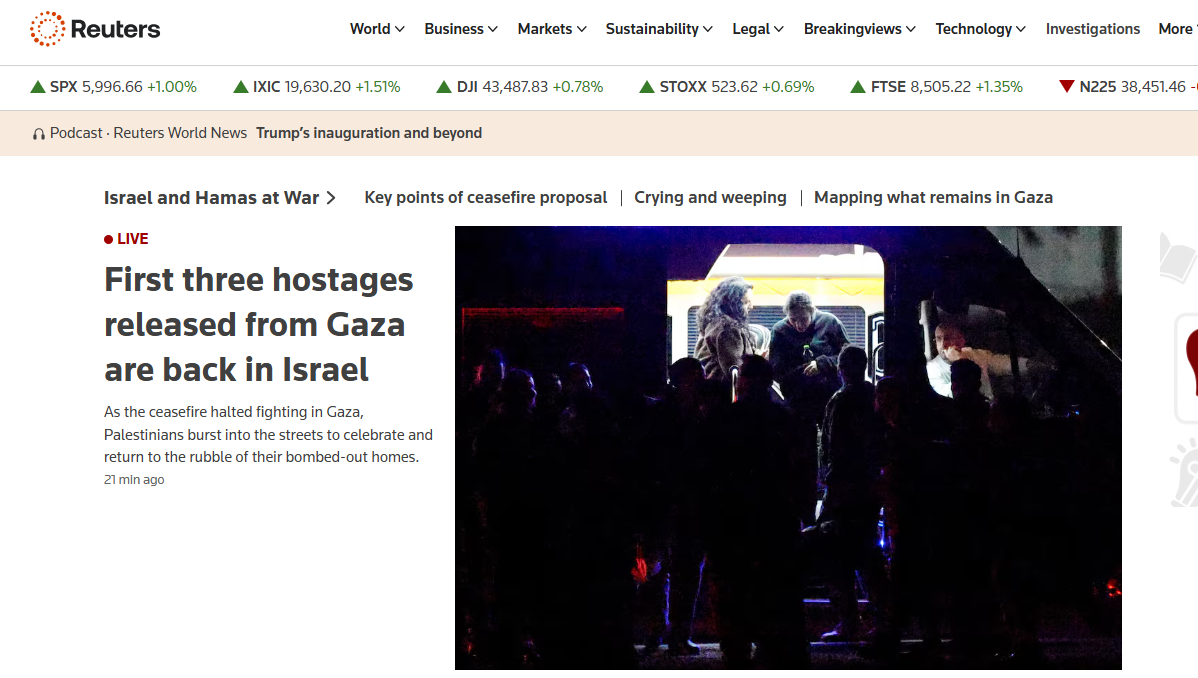Image resolution: width=1198 pixels, height=678 pixels.
Task: Open the Technology dropdown menu
Action: [x=980, y=29]
